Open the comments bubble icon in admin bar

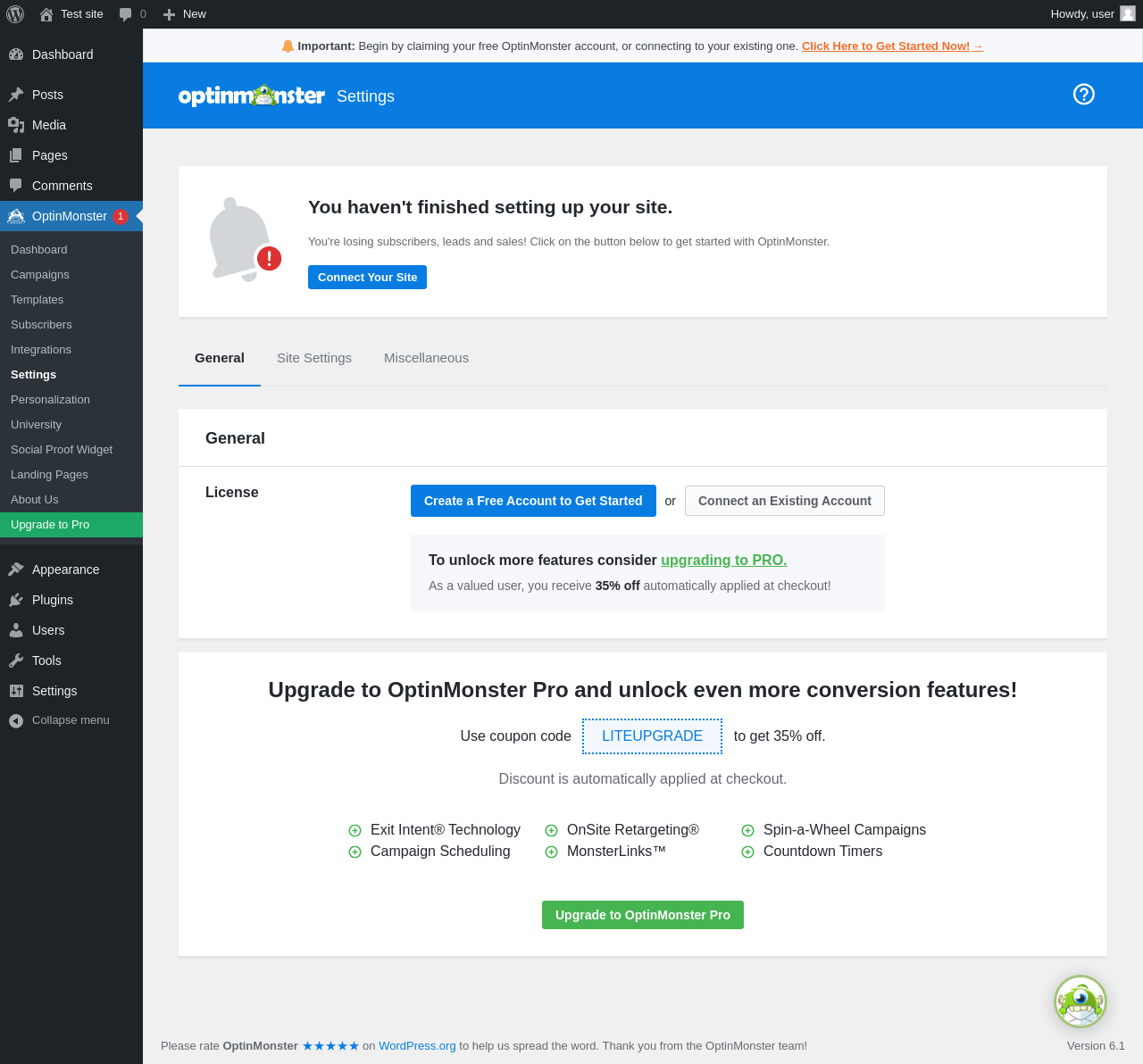pos(125,14)
